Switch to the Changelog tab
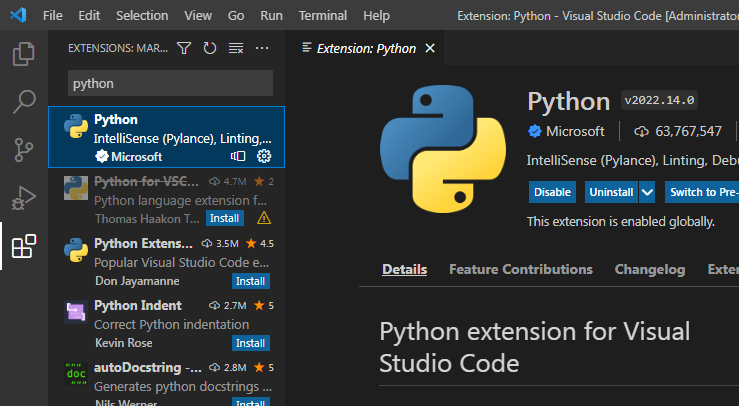 (x=649, y=269)
